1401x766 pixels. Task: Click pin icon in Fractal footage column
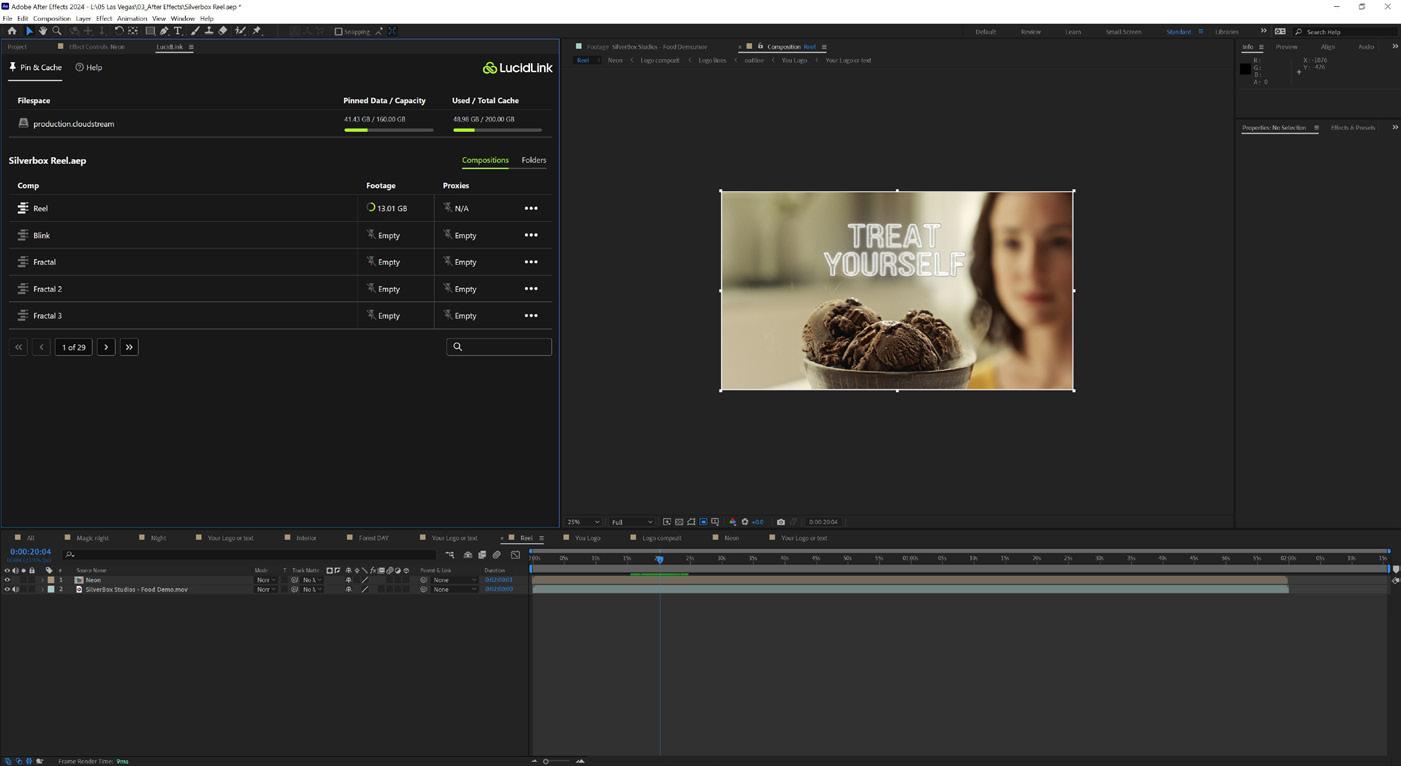point(371,262)
